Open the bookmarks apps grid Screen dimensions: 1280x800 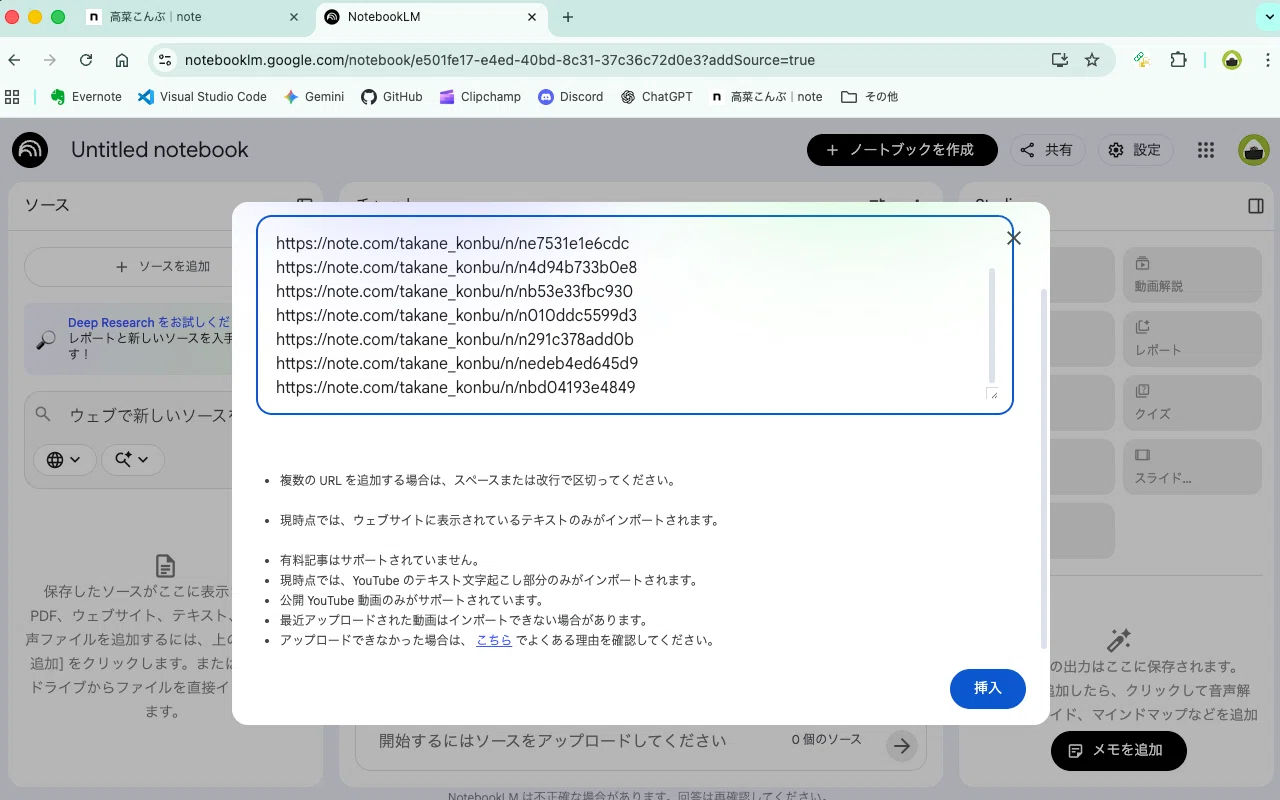12,97
